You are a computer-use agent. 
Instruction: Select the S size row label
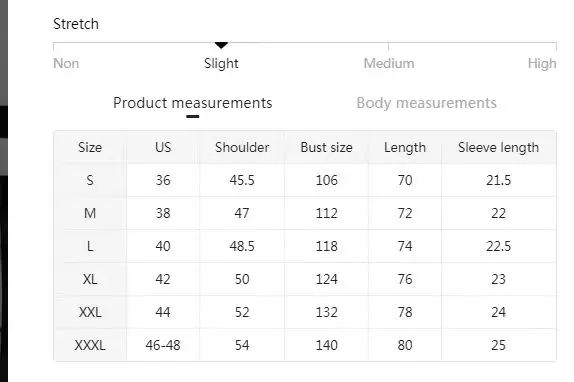click(90, 180)
